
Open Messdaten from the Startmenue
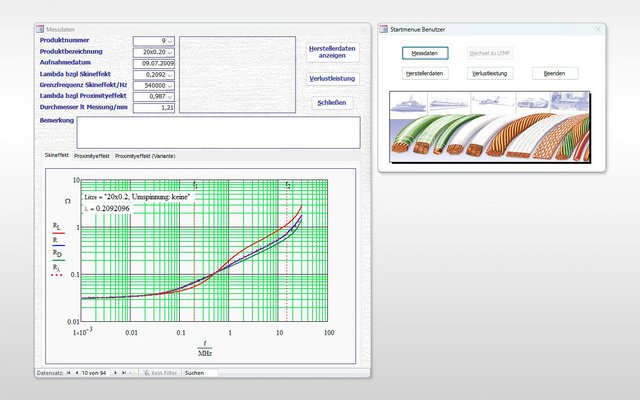coord(425,52)
